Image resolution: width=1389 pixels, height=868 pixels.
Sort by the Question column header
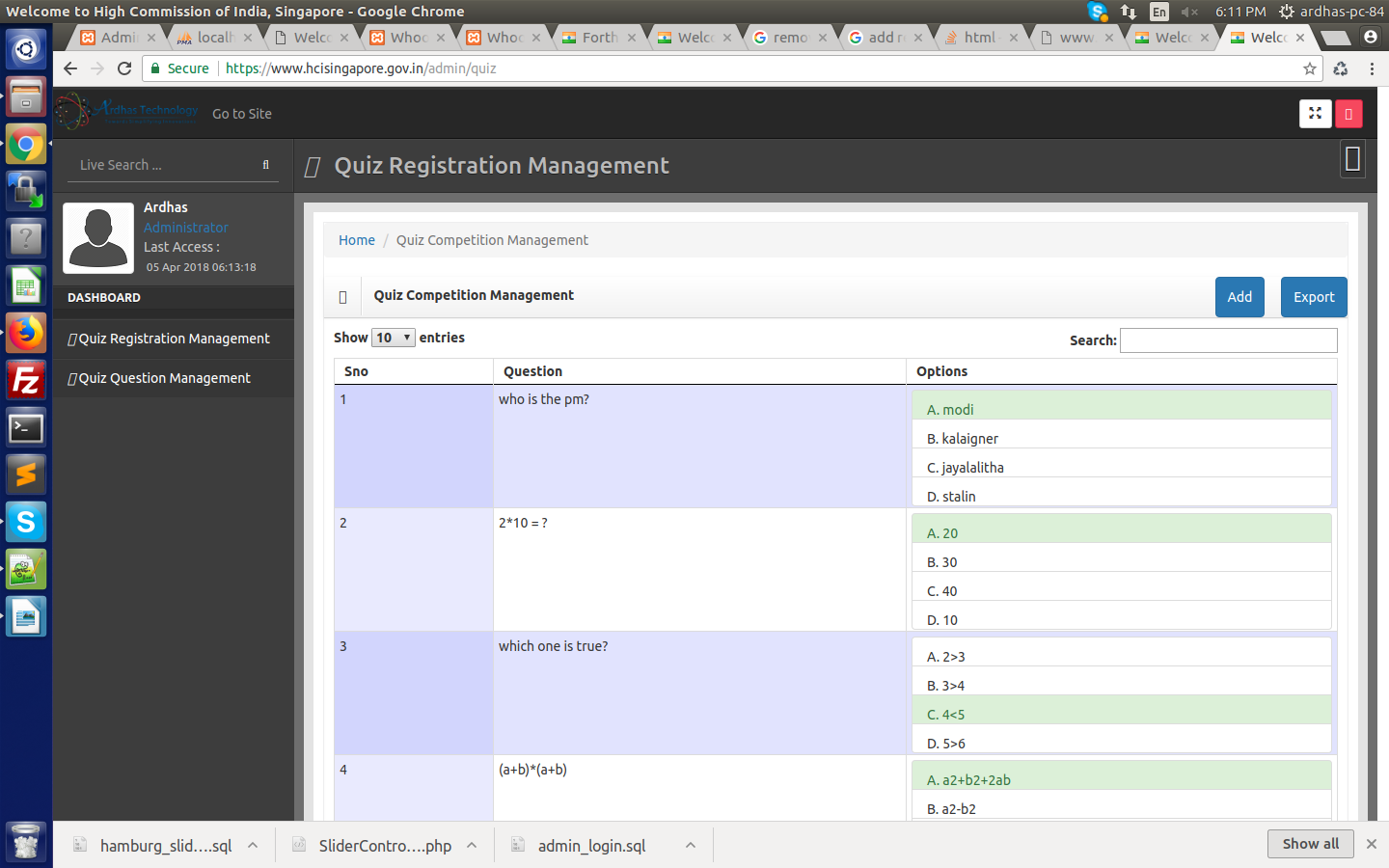[x=699, y=371]
